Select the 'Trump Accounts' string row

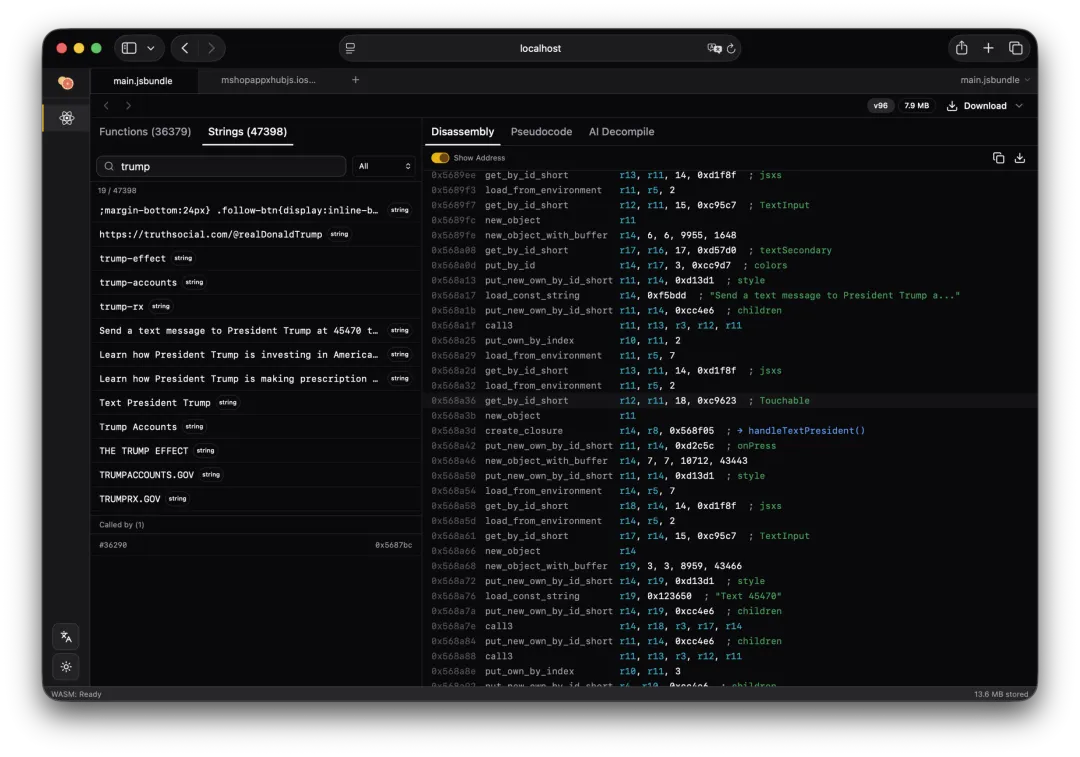click(256, 427)
